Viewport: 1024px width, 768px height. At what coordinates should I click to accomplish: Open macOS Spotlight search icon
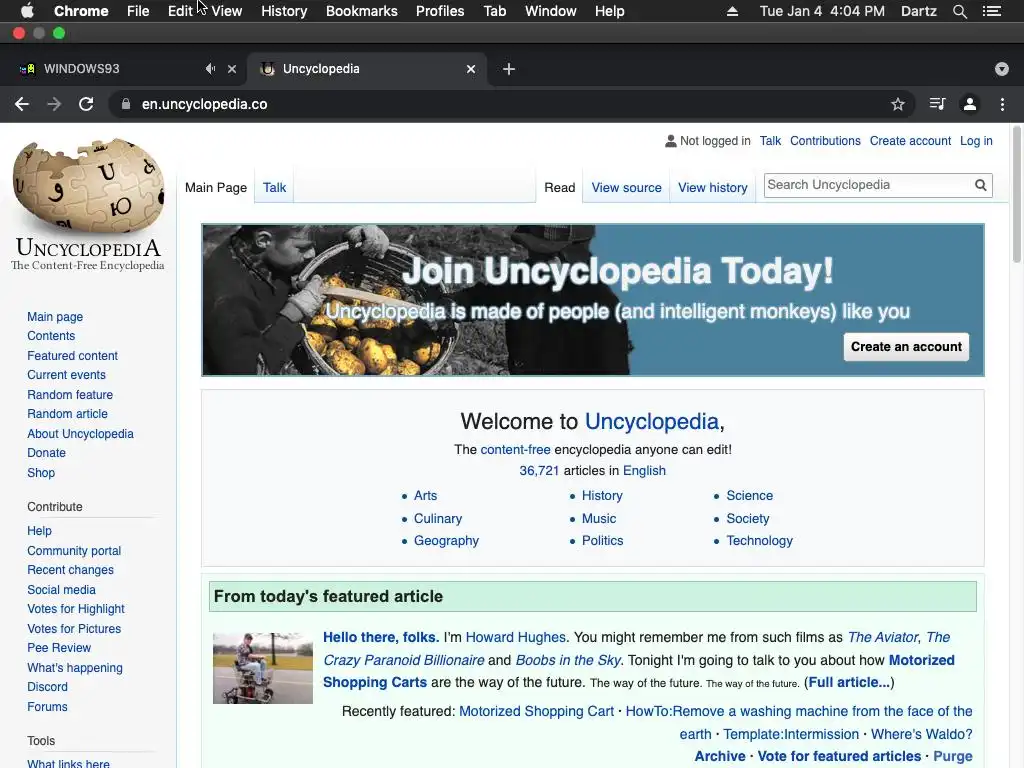pyautogui.click(x=959, y=11)
